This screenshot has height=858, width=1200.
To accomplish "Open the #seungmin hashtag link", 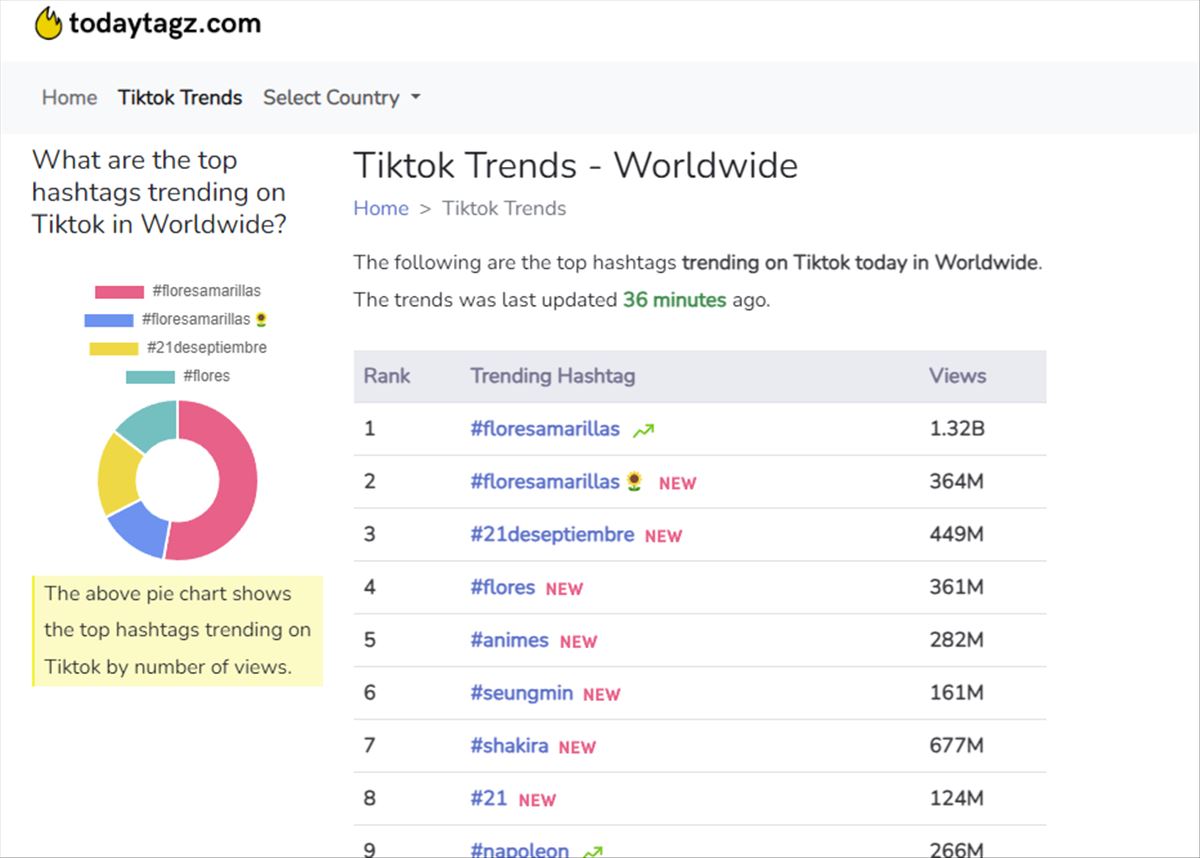I will 521,693.
